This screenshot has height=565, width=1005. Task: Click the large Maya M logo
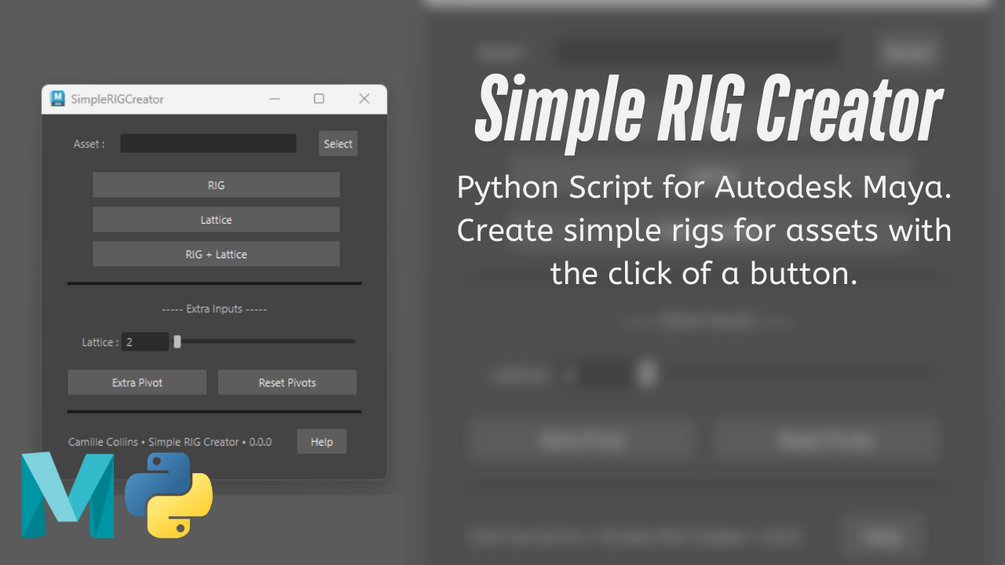pyautogui.click(x=68, y=495)
